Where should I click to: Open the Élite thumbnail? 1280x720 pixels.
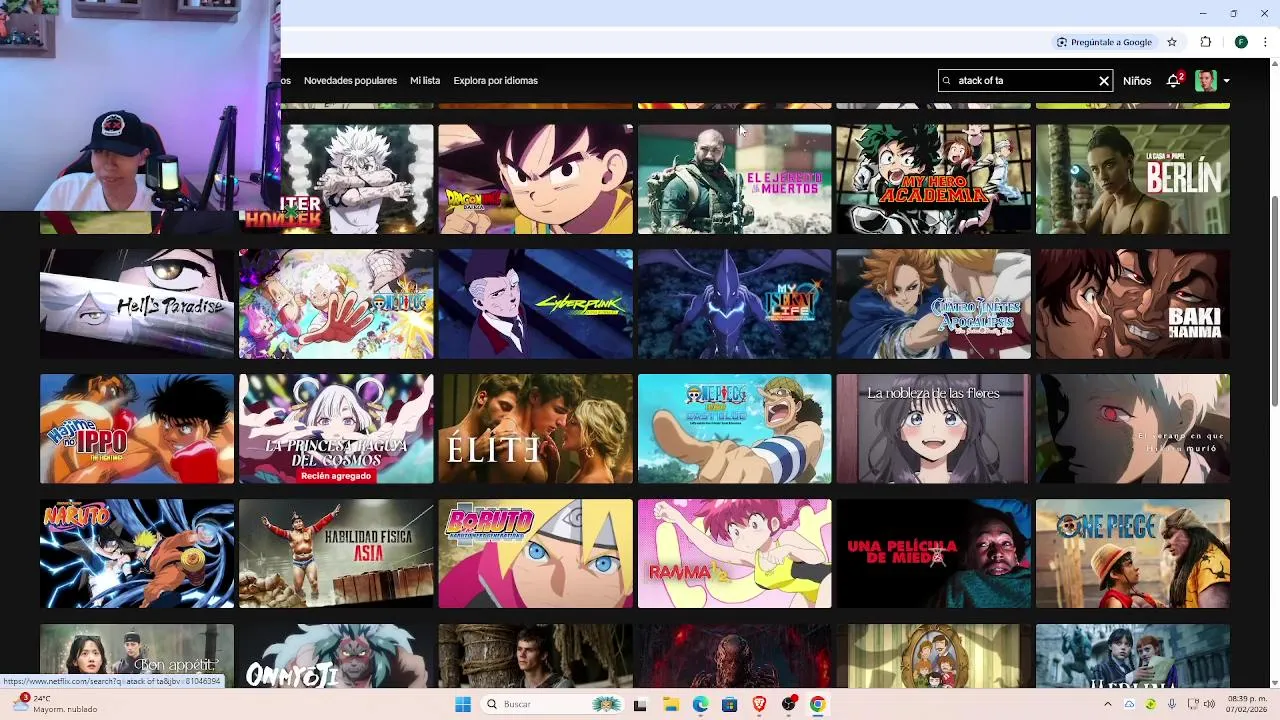[535, 429]
